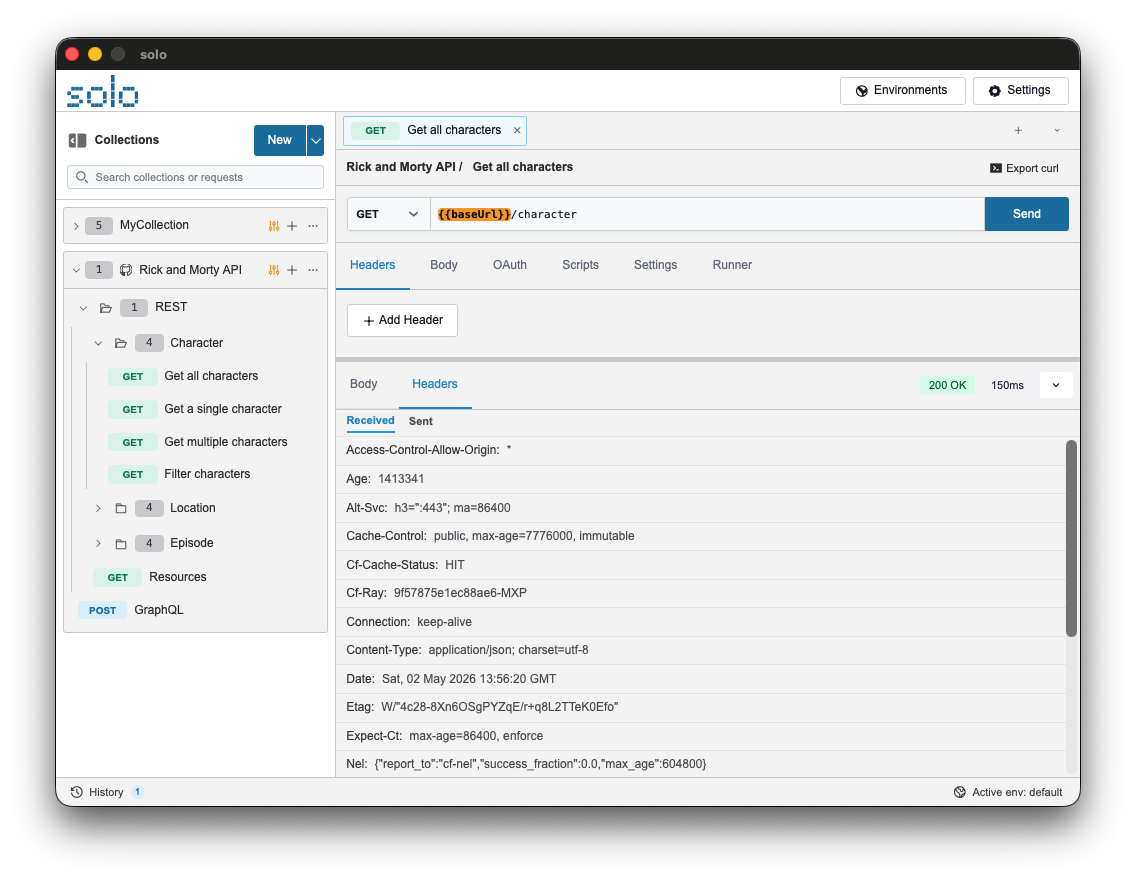This screenshot has height=880, width=1136.
Task: Click Add Header
Action: 402,320
